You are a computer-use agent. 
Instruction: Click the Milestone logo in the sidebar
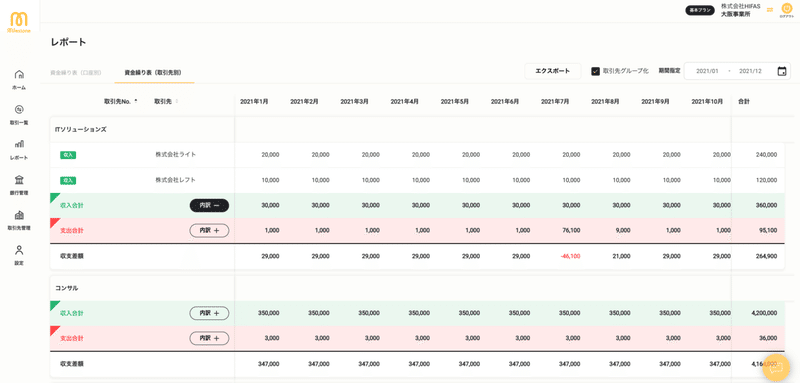(x=19, y=22)
